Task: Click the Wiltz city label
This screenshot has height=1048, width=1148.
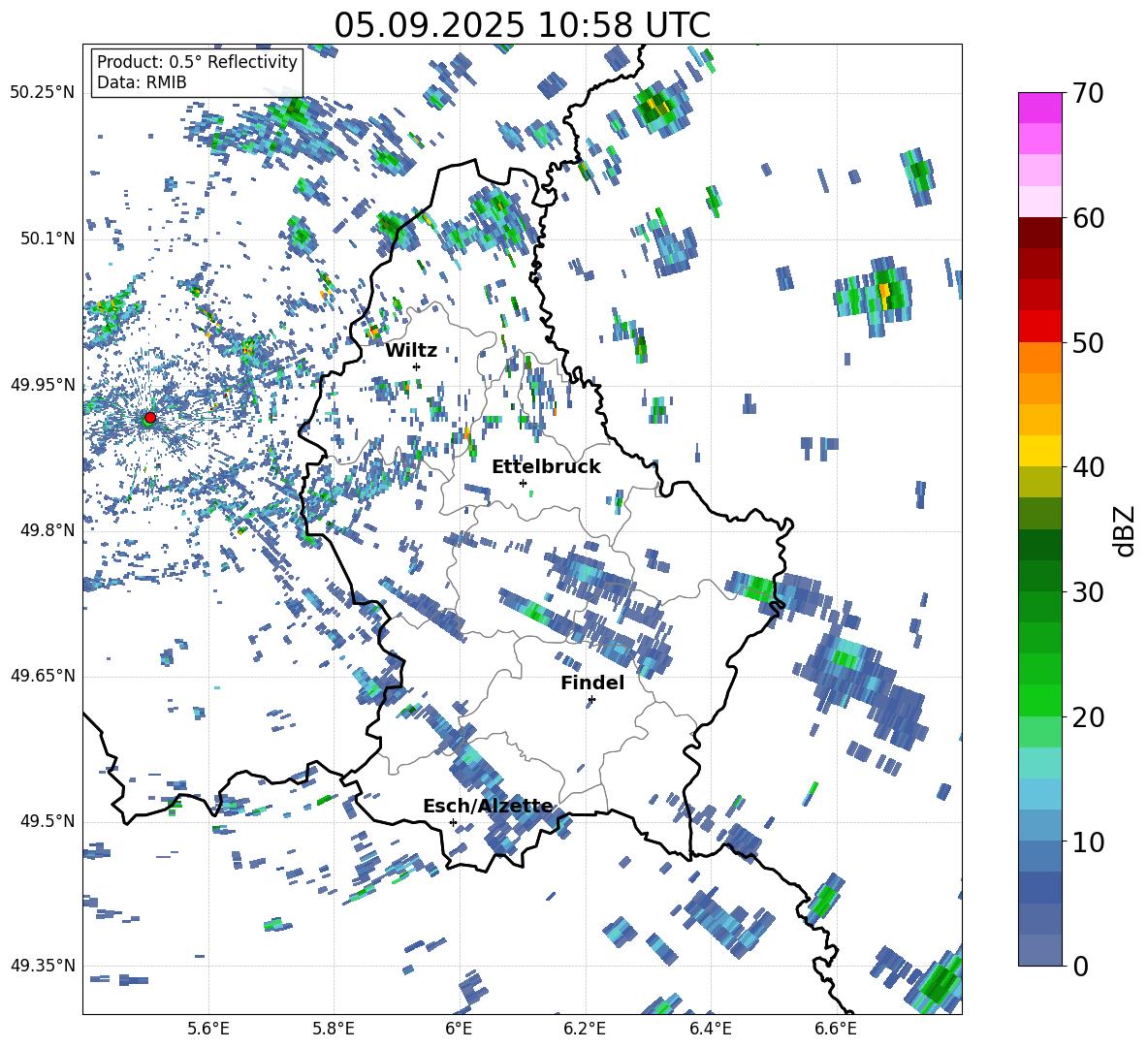Action: click(x=411, y=351)
